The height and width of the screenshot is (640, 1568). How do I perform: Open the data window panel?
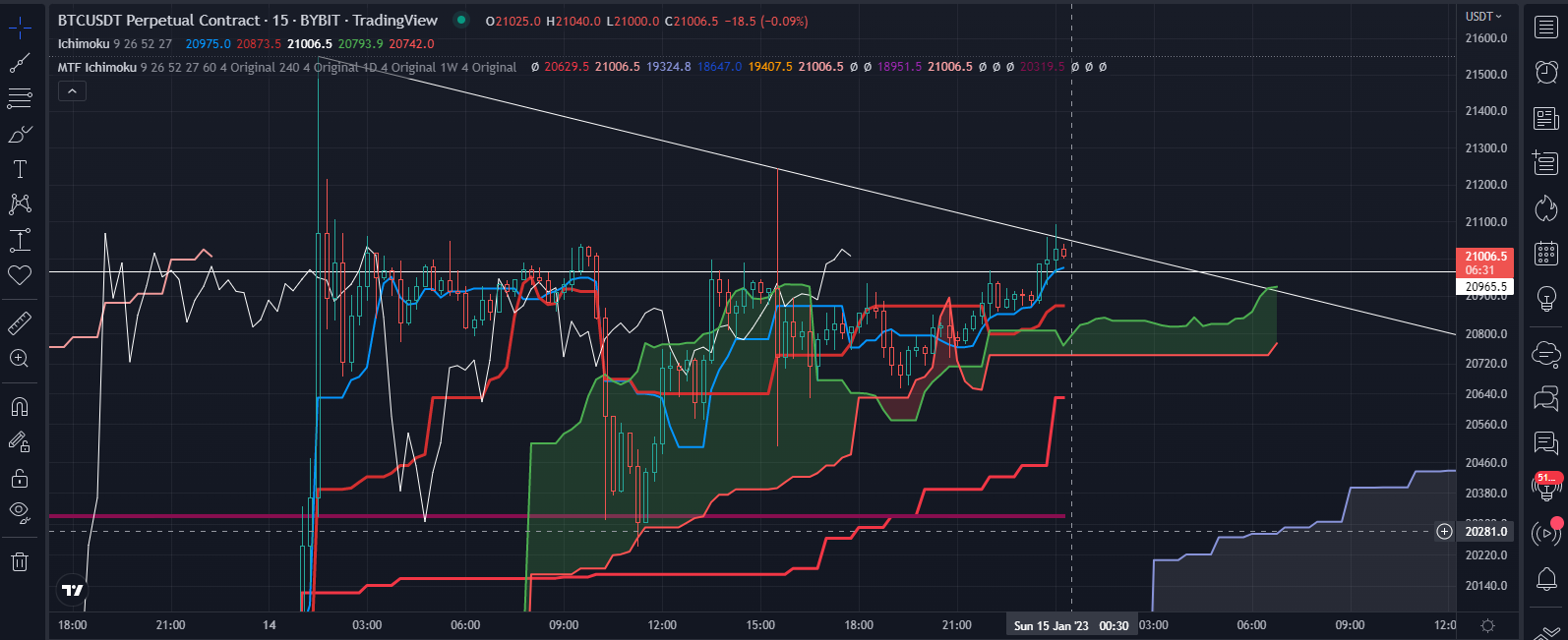(1546, 161)
